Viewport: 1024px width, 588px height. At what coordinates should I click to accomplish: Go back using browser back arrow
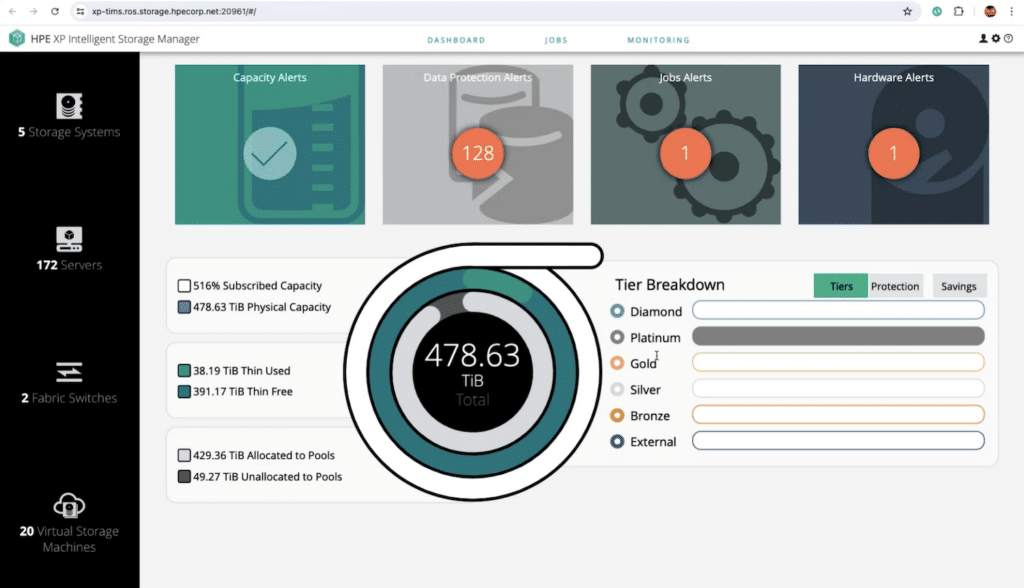[12, 11]
